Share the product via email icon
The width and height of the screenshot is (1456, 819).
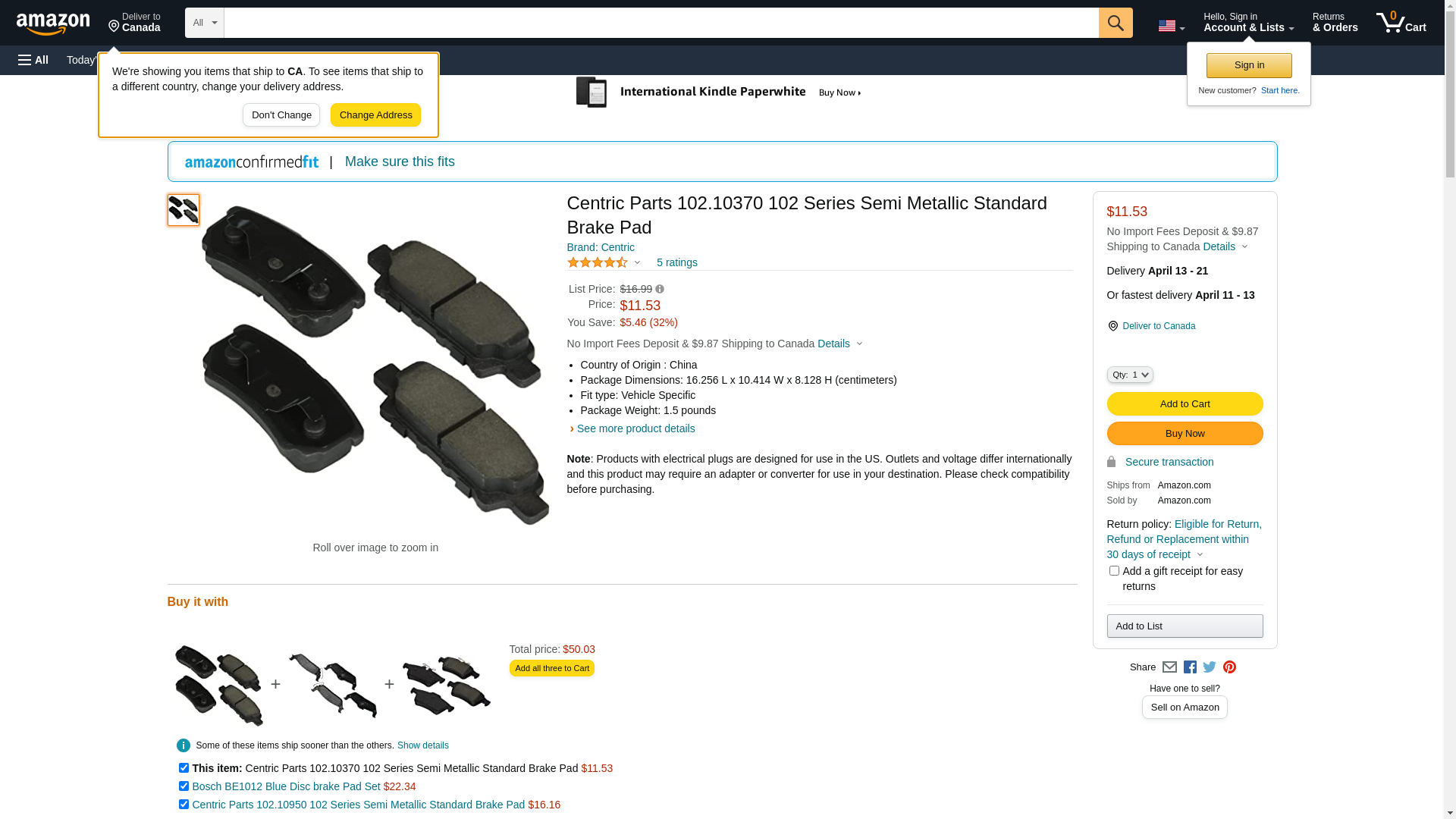[1169, 667]
